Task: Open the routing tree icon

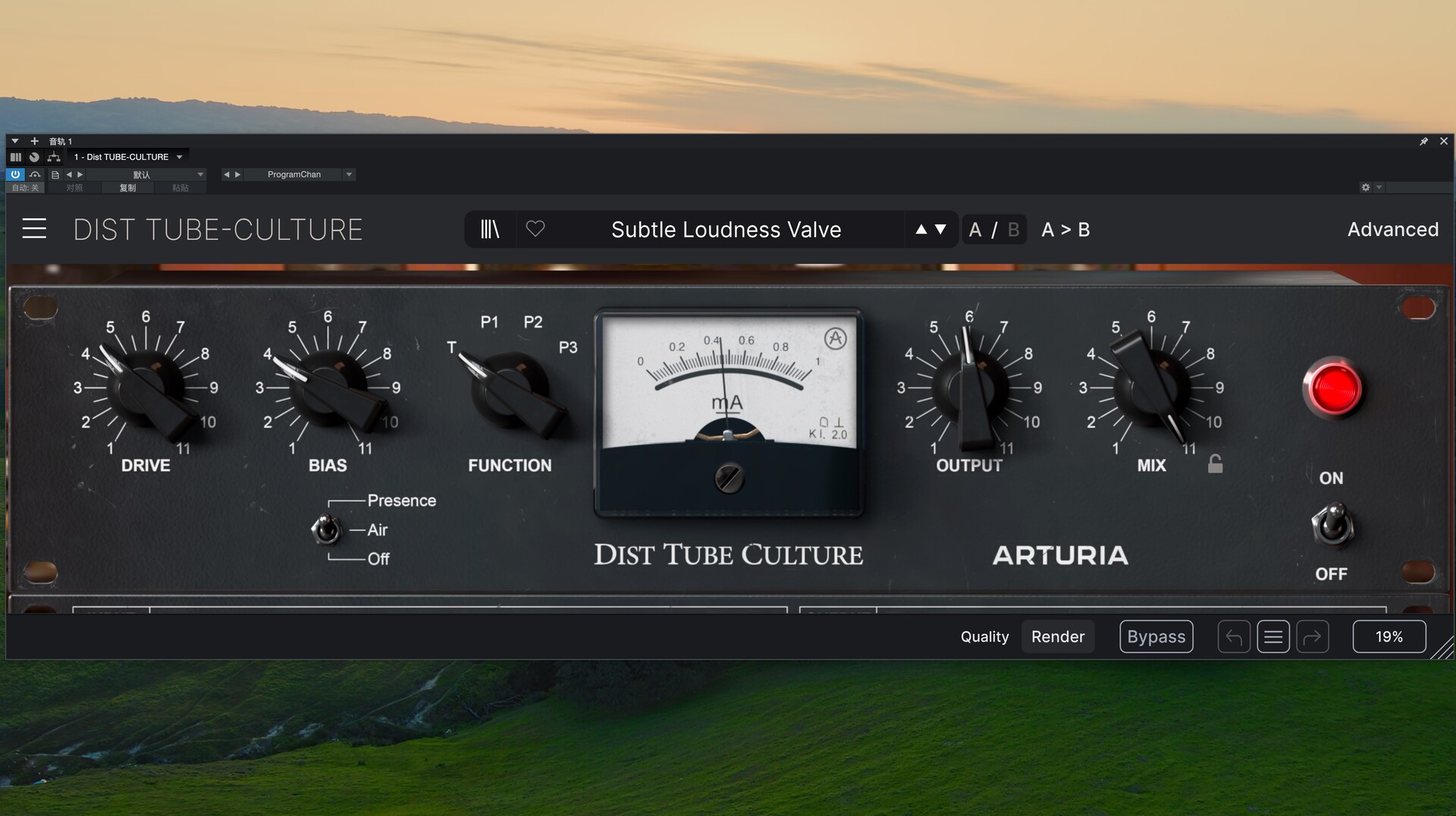Action: 54,157
